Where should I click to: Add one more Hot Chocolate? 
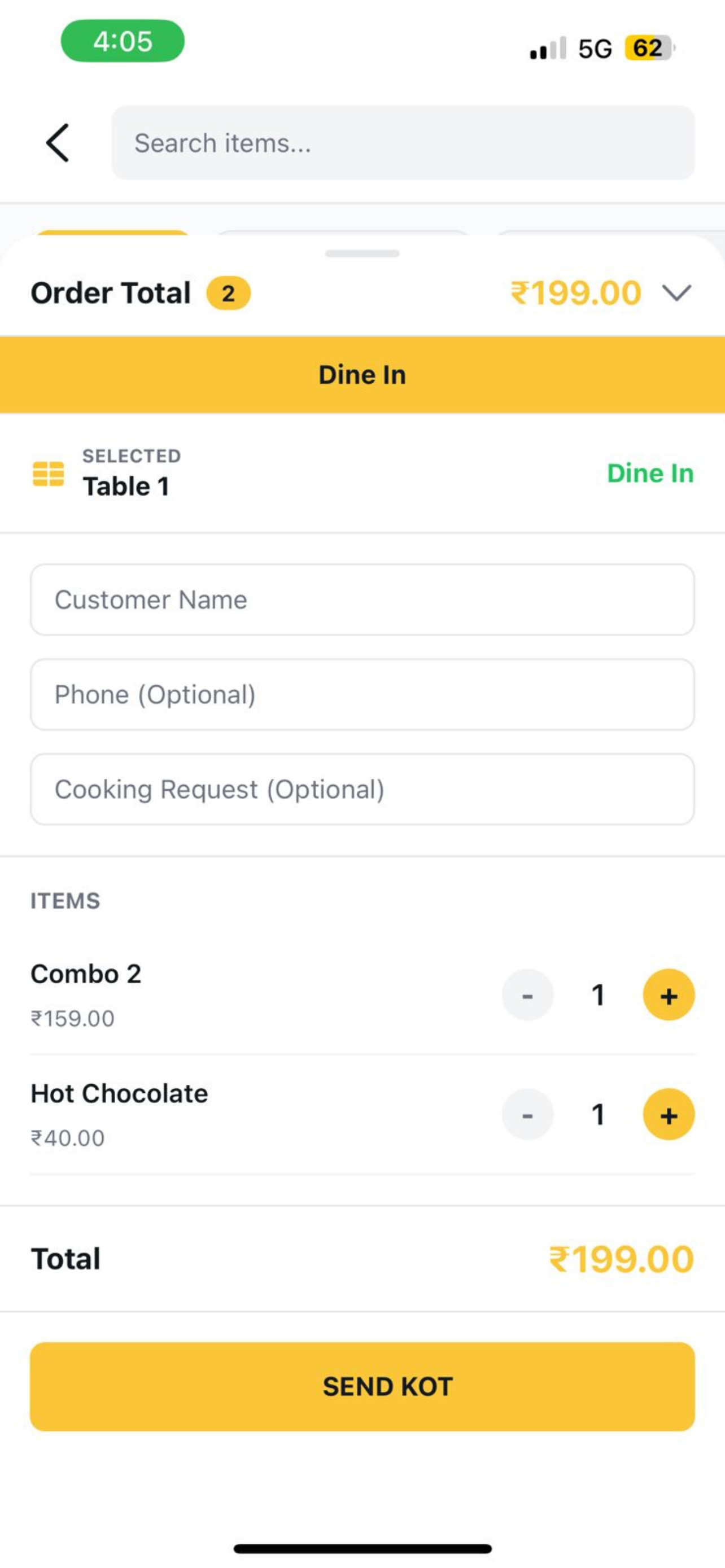coord(669,1115)
